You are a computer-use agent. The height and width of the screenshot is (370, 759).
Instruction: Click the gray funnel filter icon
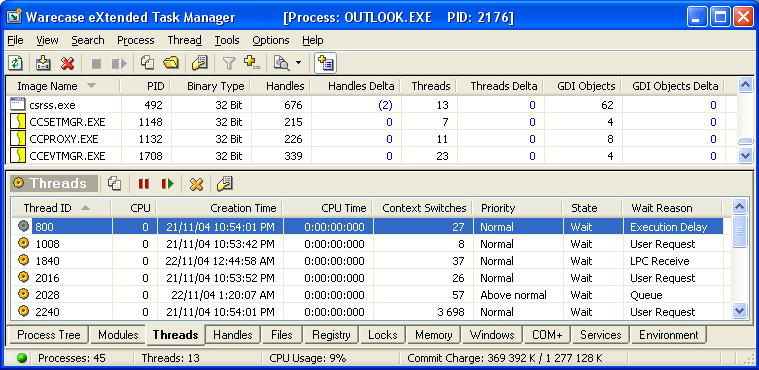(228, 63)
